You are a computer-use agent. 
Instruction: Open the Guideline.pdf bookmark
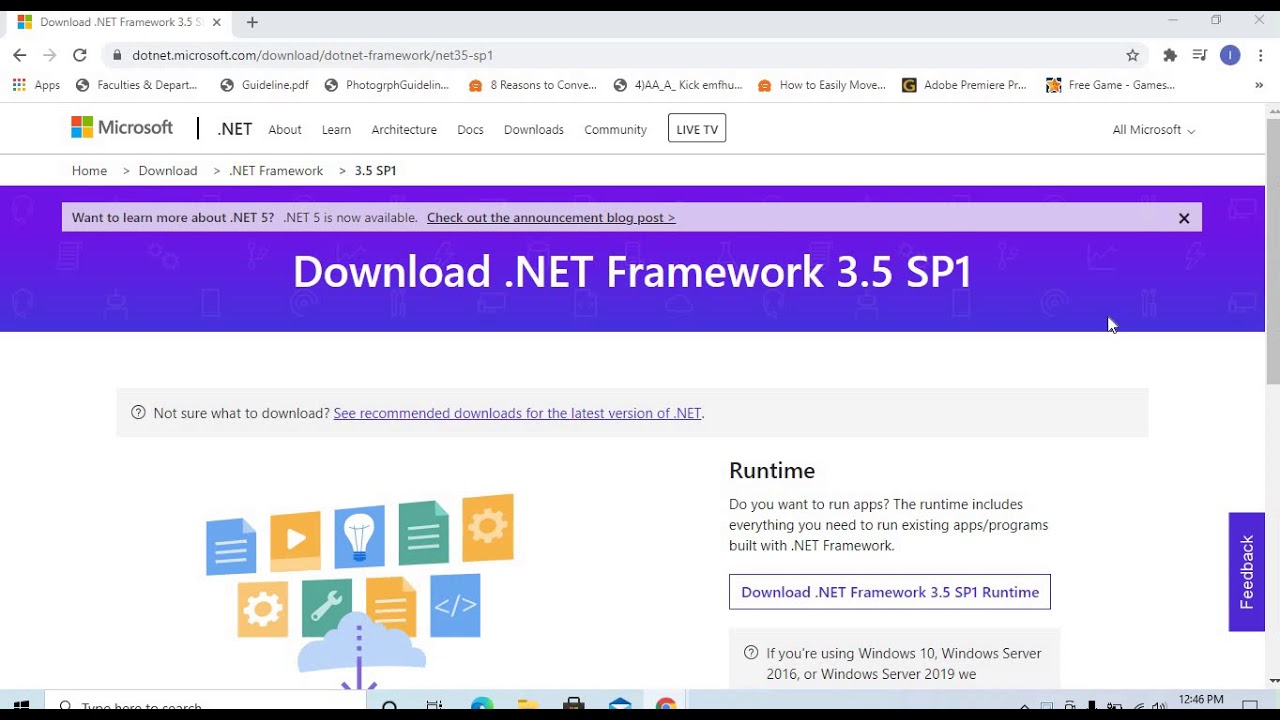(264, 85)
